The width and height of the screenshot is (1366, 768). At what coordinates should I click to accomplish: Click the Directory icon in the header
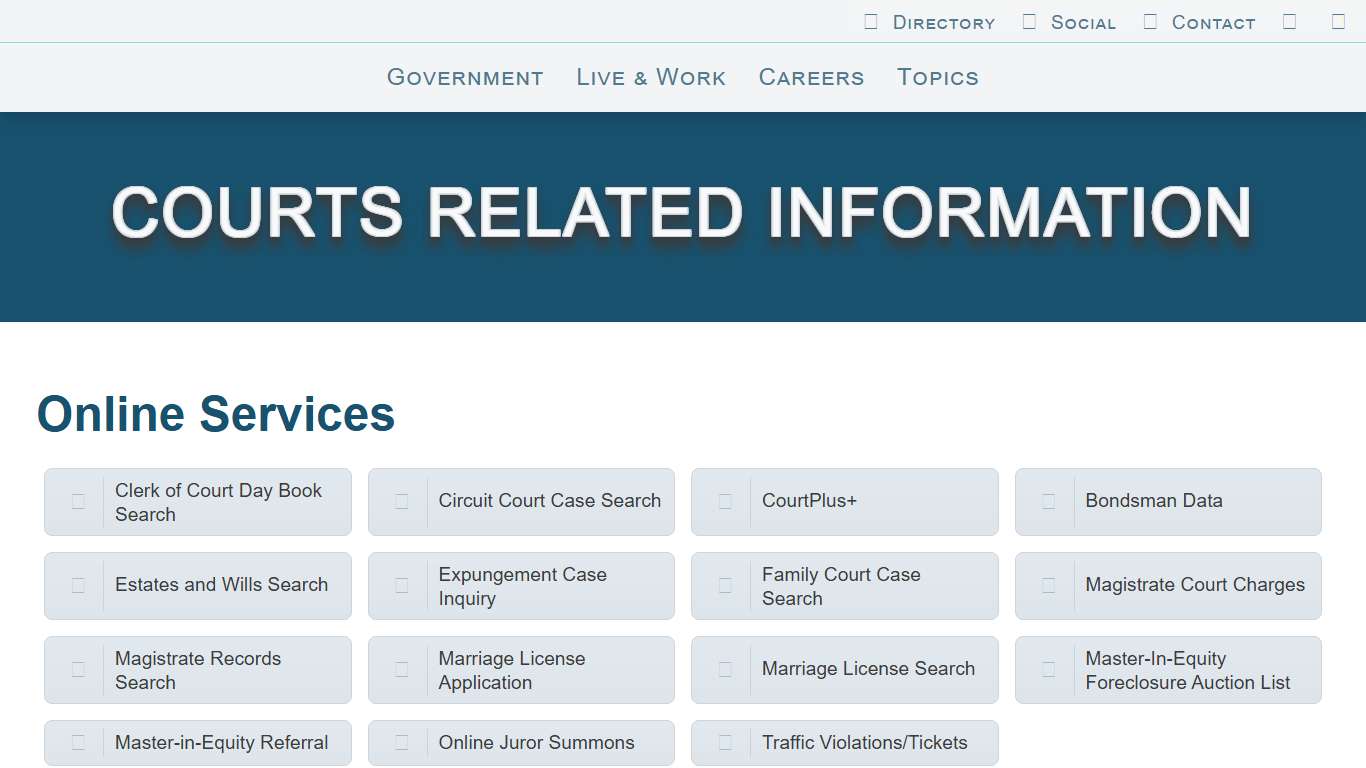869,21
